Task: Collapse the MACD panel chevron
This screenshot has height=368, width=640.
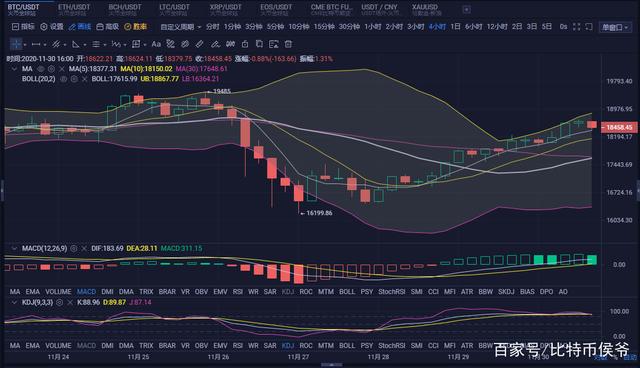Action: click(x=14, y=248)
